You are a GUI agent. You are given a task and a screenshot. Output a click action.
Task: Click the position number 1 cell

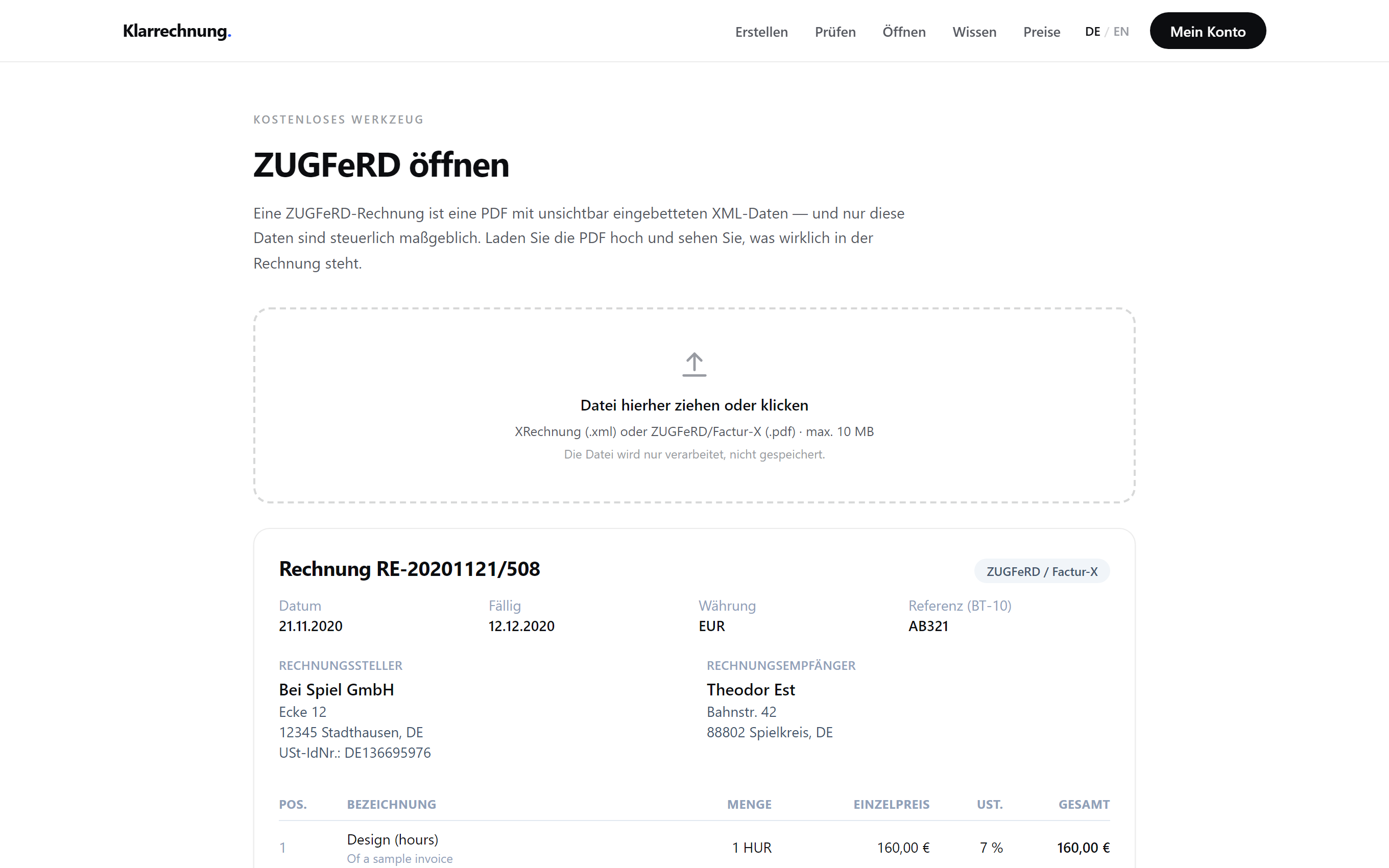pos(282,848)
